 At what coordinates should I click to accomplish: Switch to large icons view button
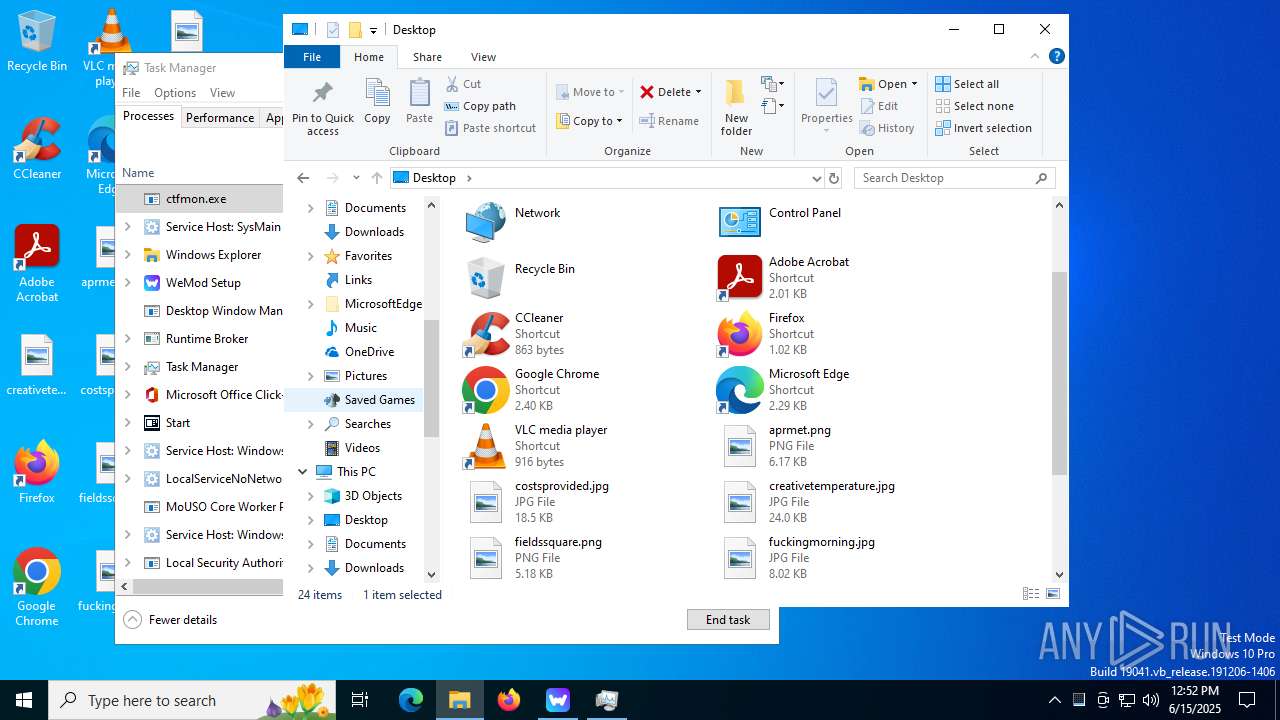click(1053, 594)
